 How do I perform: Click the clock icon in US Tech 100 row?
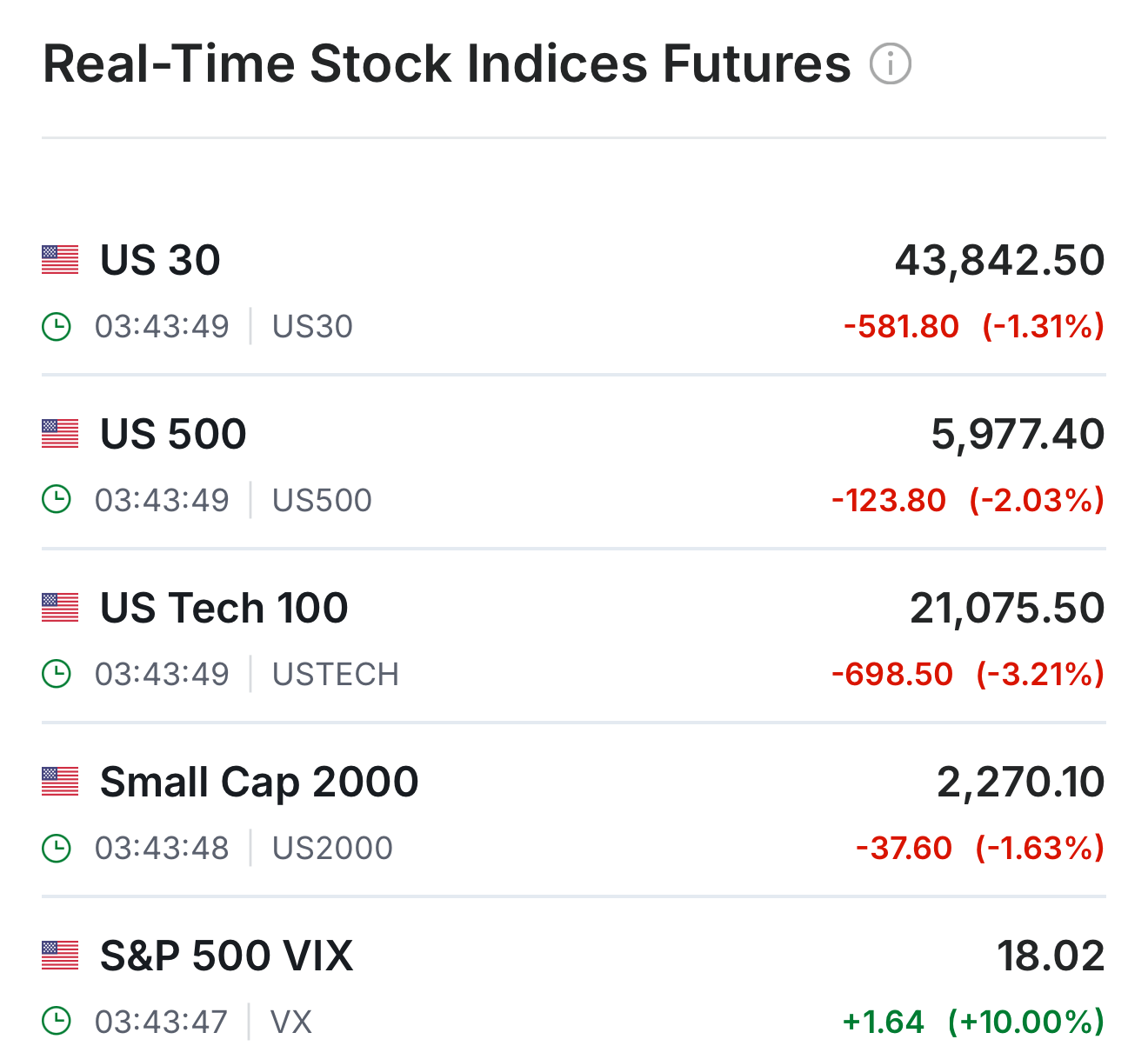click(x=57, y=674)
